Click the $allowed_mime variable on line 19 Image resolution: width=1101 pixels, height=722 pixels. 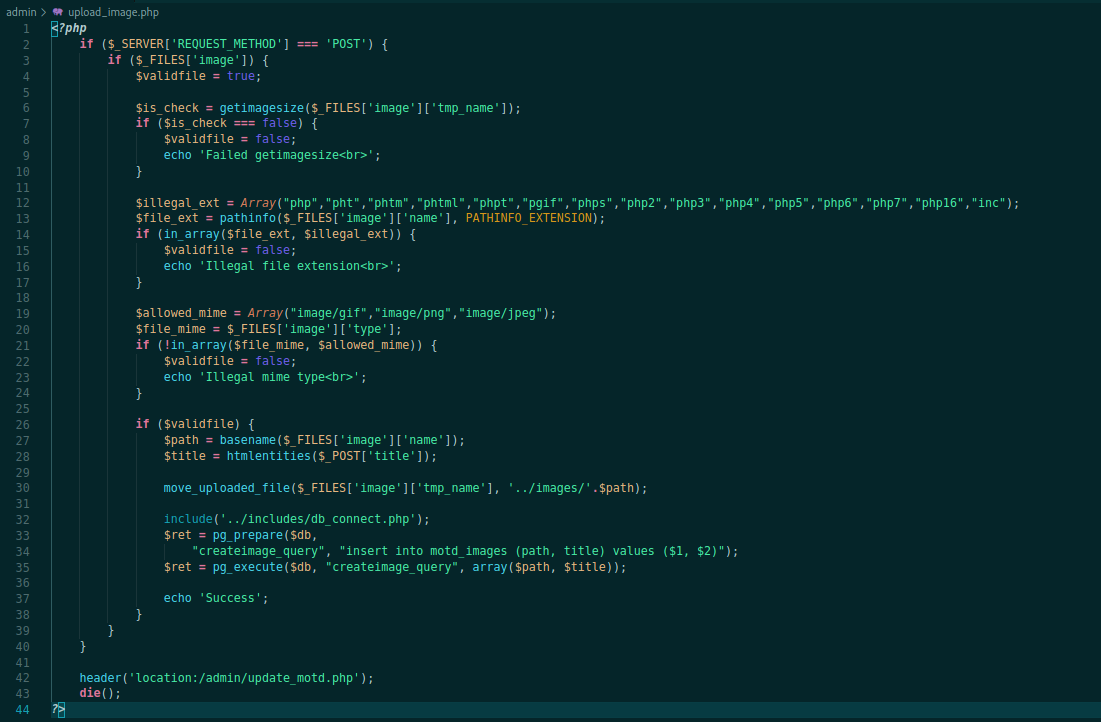pyautogui.click(x=181, y=313)
